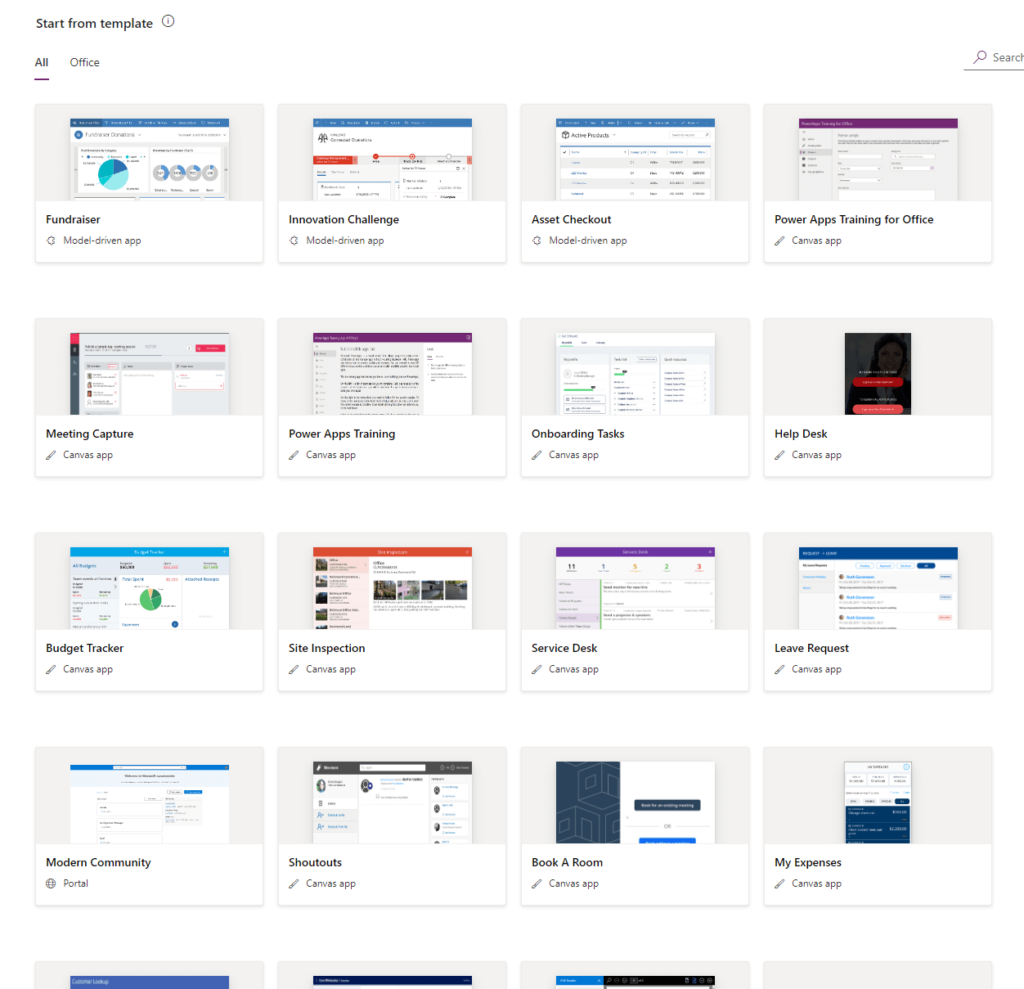Click canvas pencil icon under Power Apps Training for Office
Viewport: 1024px width, 989px height.
point(780,240)
